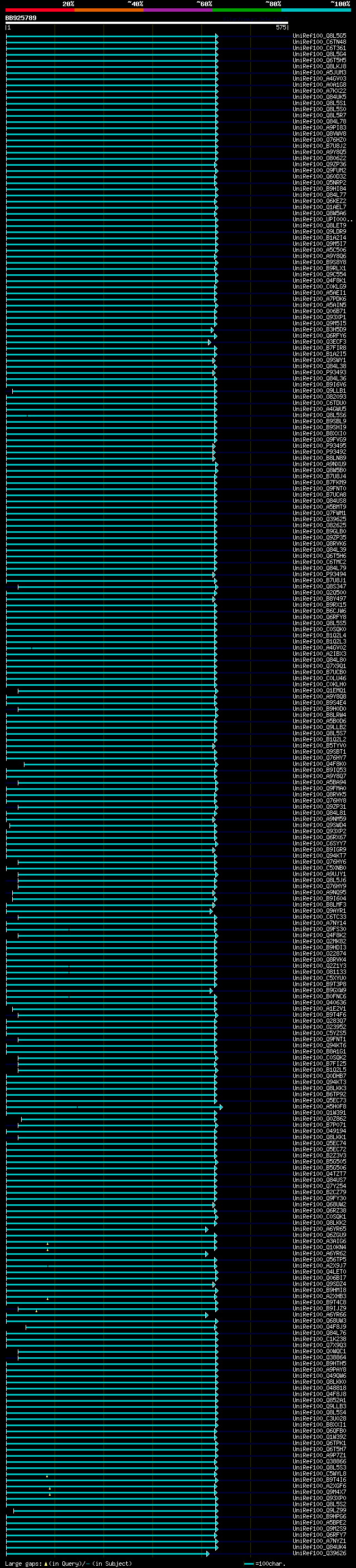The height and width of the screenshot is (1568, 356).
Task: Open hit UniRef100_A9NM59
Action: point(319,819)
